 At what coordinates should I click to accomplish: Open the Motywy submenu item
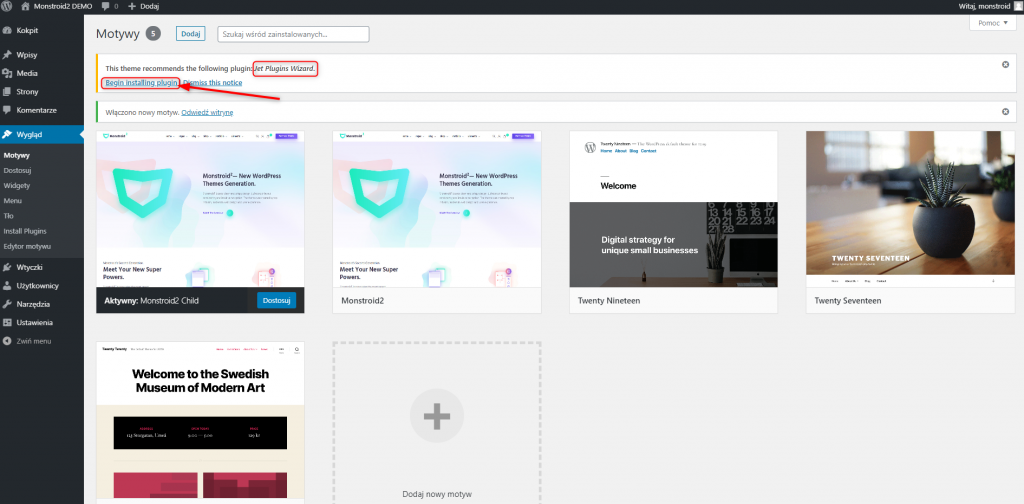click(16, 155)
